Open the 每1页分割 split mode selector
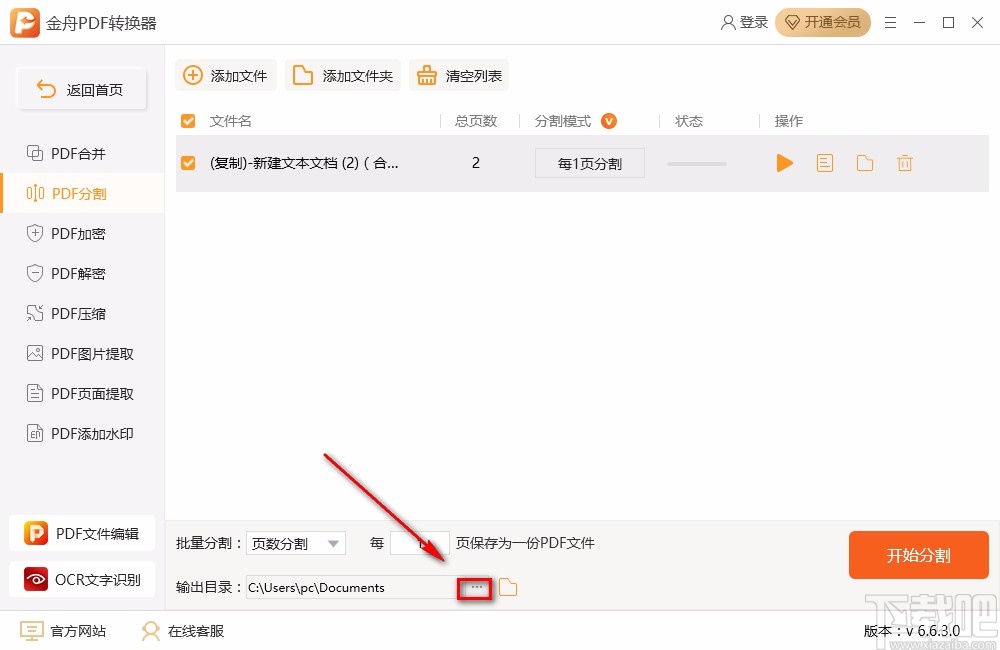The height and width of the screenshot is (650, 1000). point(589,162)
